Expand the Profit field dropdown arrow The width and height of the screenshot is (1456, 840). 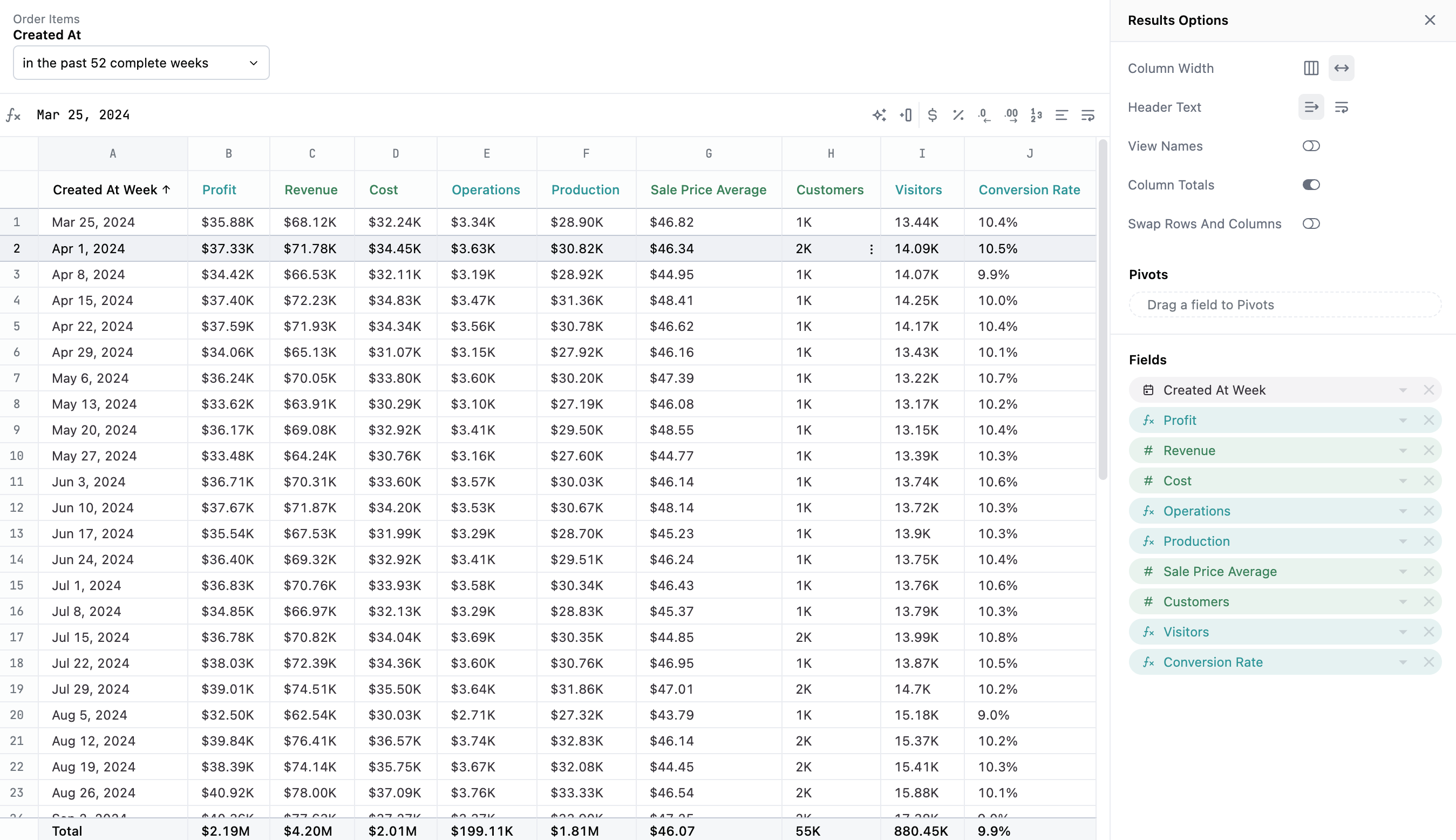[1403, 421]
